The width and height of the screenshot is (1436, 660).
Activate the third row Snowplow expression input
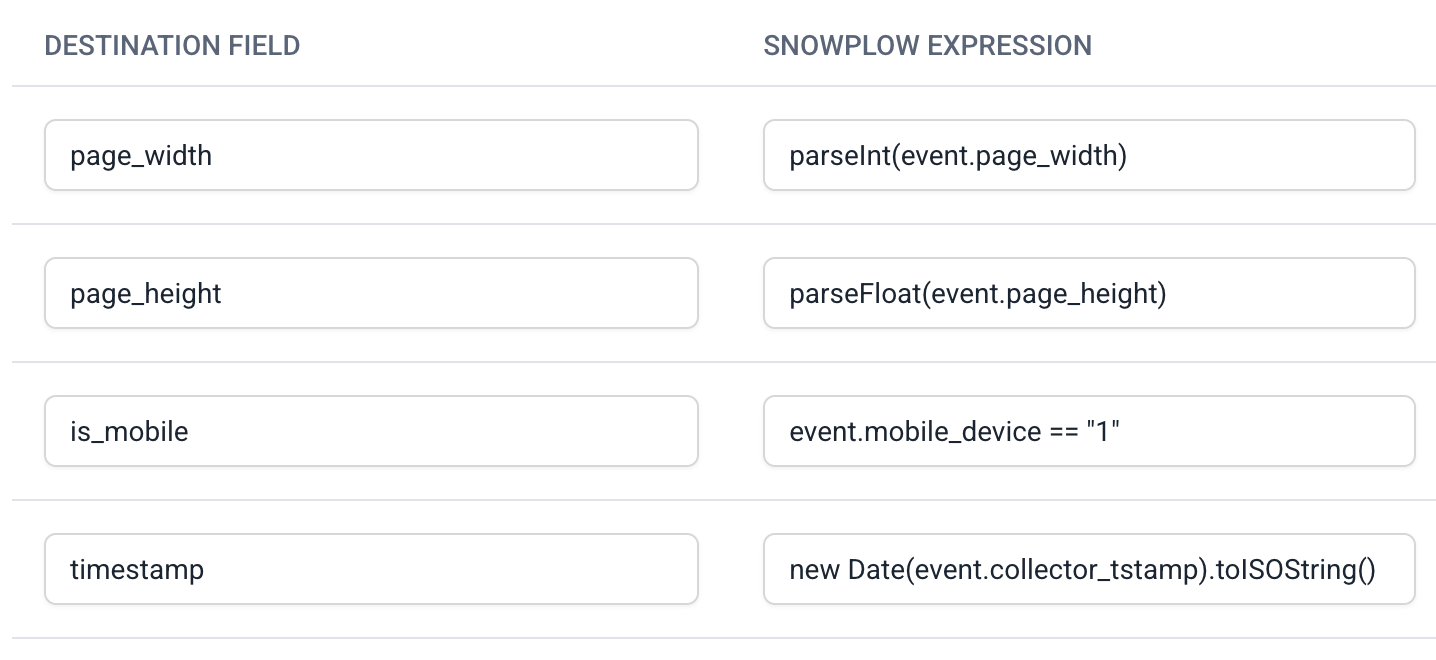[1089, 431]
